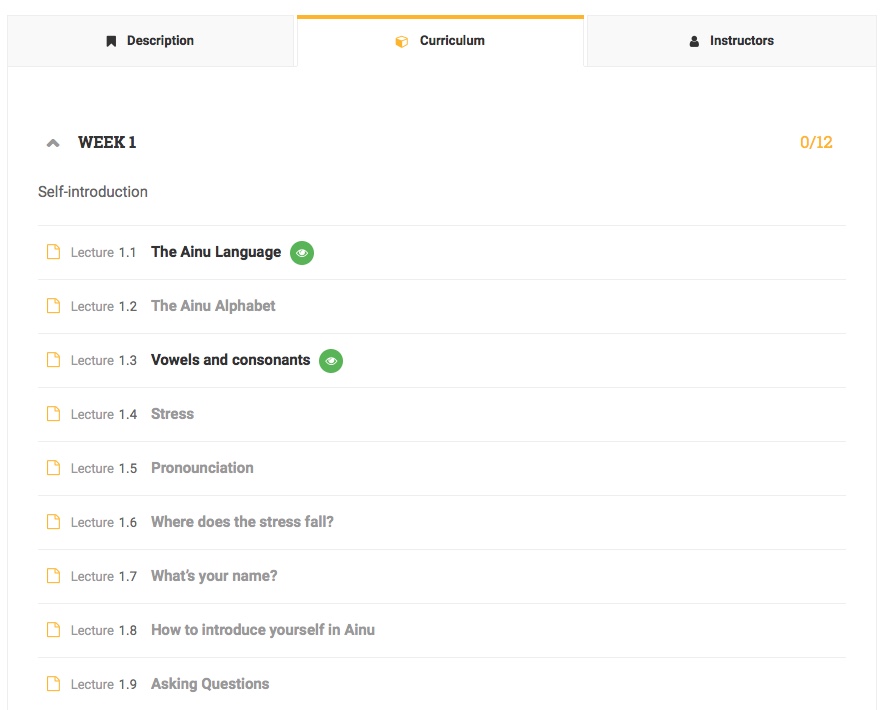Click the 0/12 progress counter

pyautogui.click(x=816, y=142)
